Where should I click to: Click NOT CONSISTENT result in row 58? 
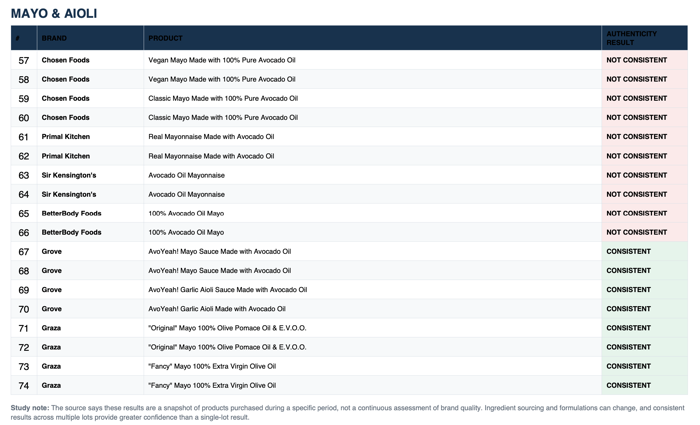pyautogui.click(x=636, y=79)
